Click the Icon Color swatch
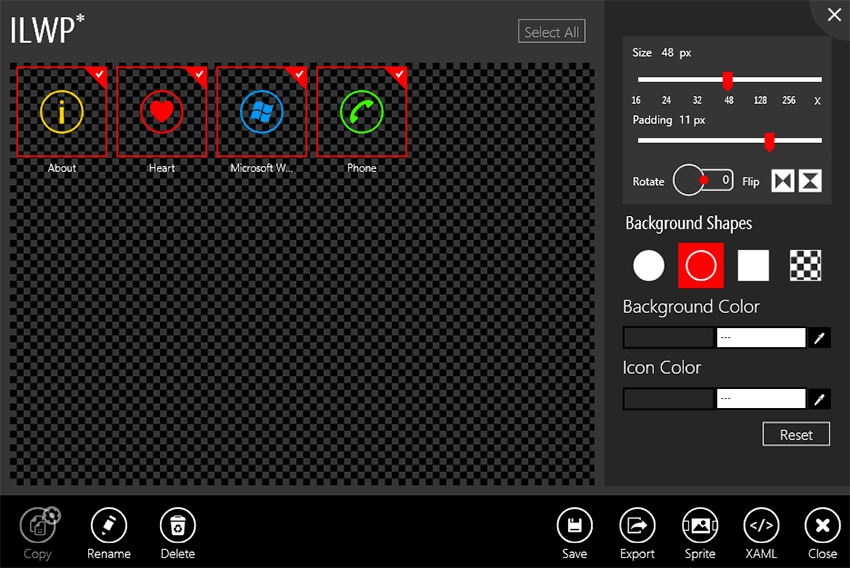Viewport: 850px width, 568px height. (x=668, y=399)
